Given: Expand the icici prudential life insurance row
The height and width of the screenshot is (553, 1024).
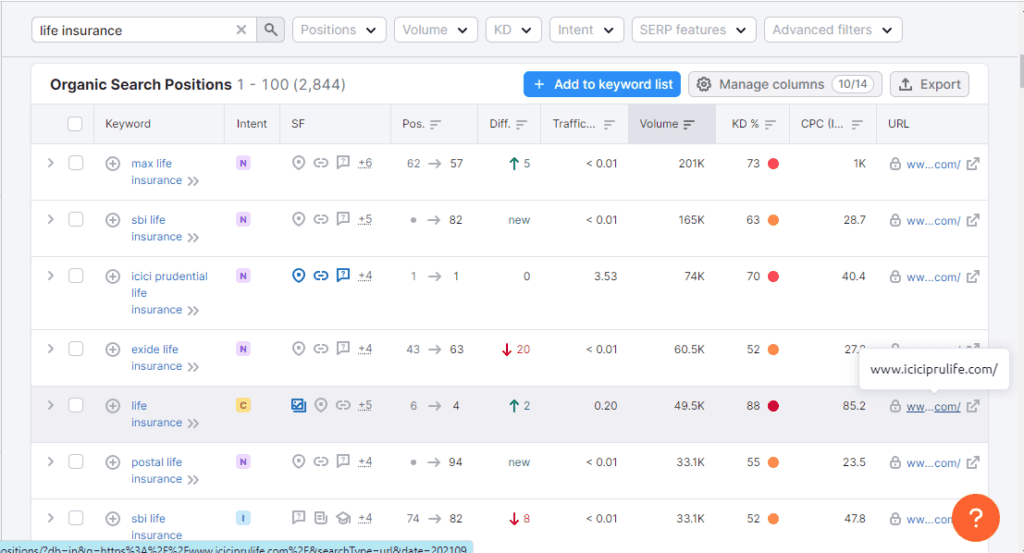Looking at the screenshot, I should tap(50, 276).
